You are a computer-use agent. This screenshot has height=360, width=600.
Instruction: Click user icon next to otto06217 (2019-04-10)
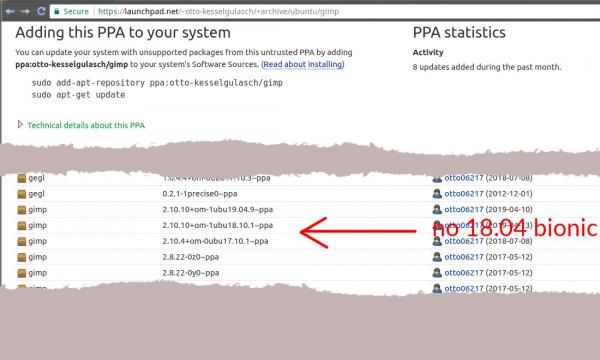point(437,209)
